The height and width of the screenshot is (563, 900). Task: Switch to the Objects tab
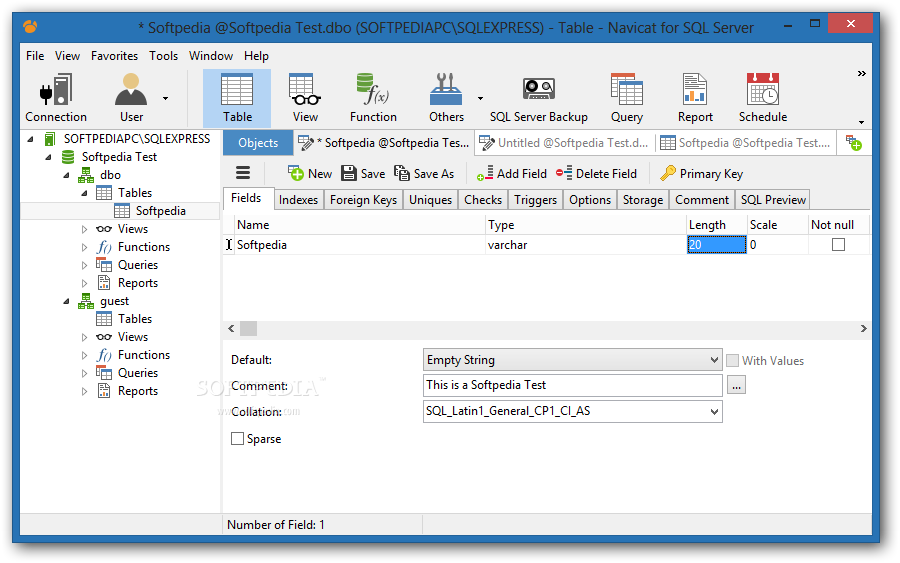click(258, 143)
